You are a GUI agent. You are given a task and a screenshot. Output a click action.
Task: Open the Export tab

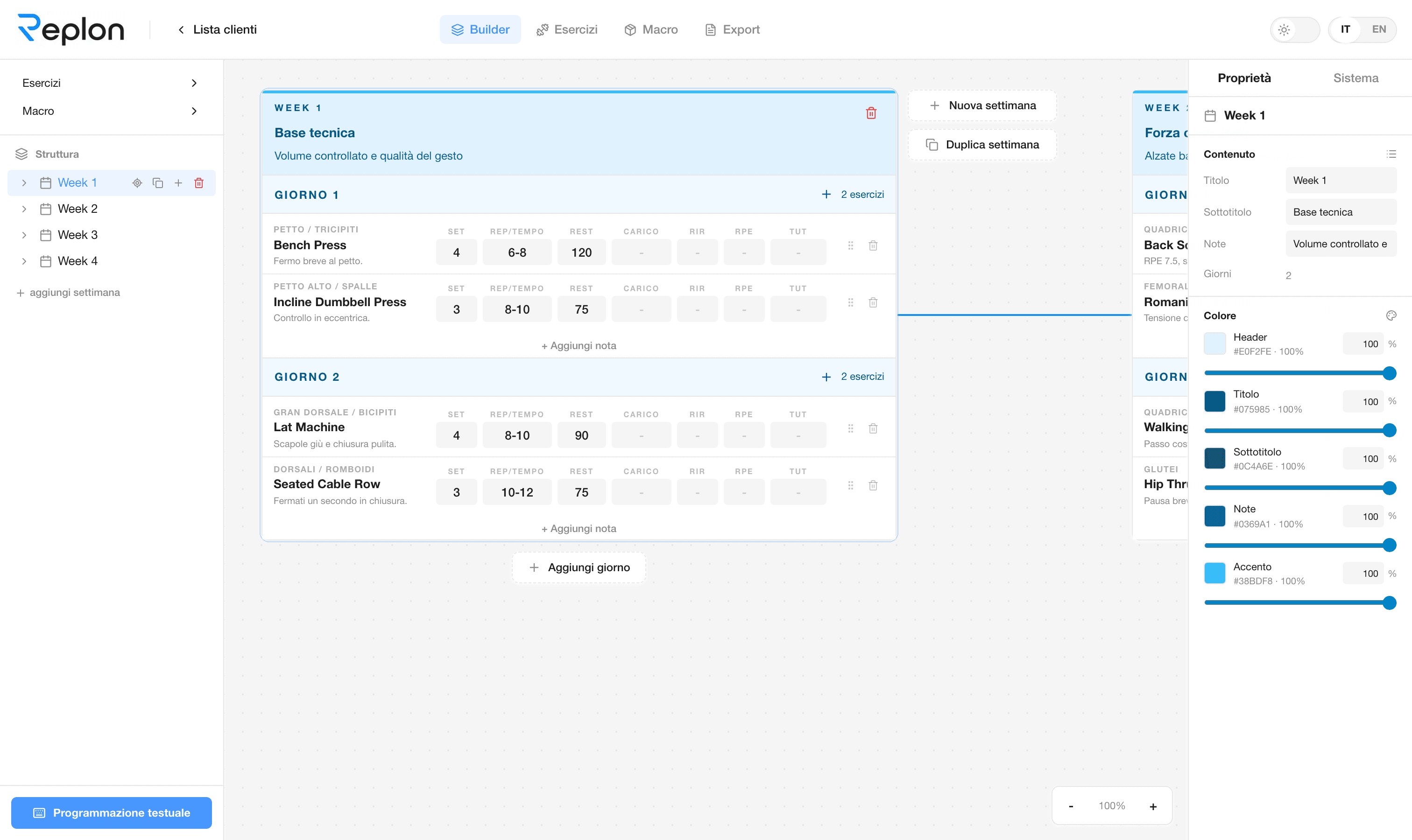[x=732, y=29]
